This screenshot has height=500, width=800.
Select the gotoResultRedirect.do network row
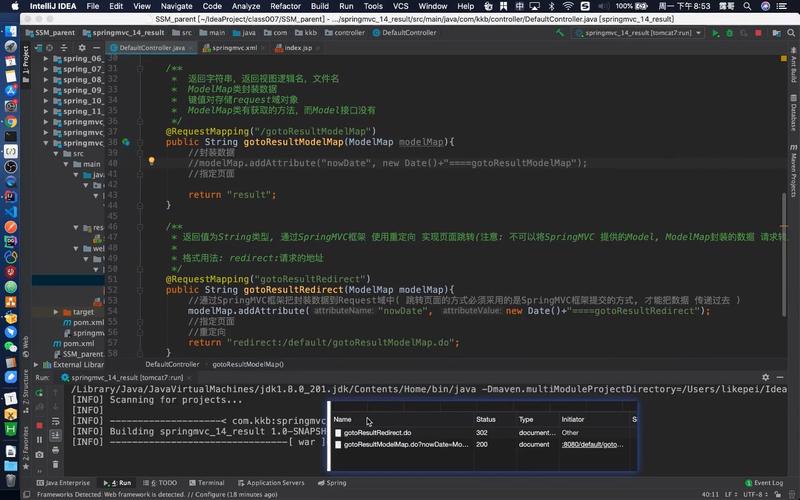(482, 433)
